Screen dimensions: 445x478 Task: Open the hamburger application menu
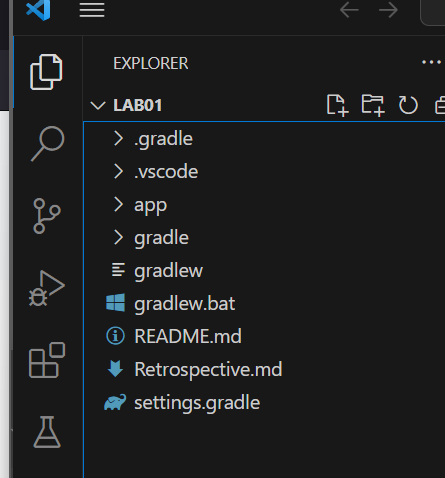pos(92,10)
